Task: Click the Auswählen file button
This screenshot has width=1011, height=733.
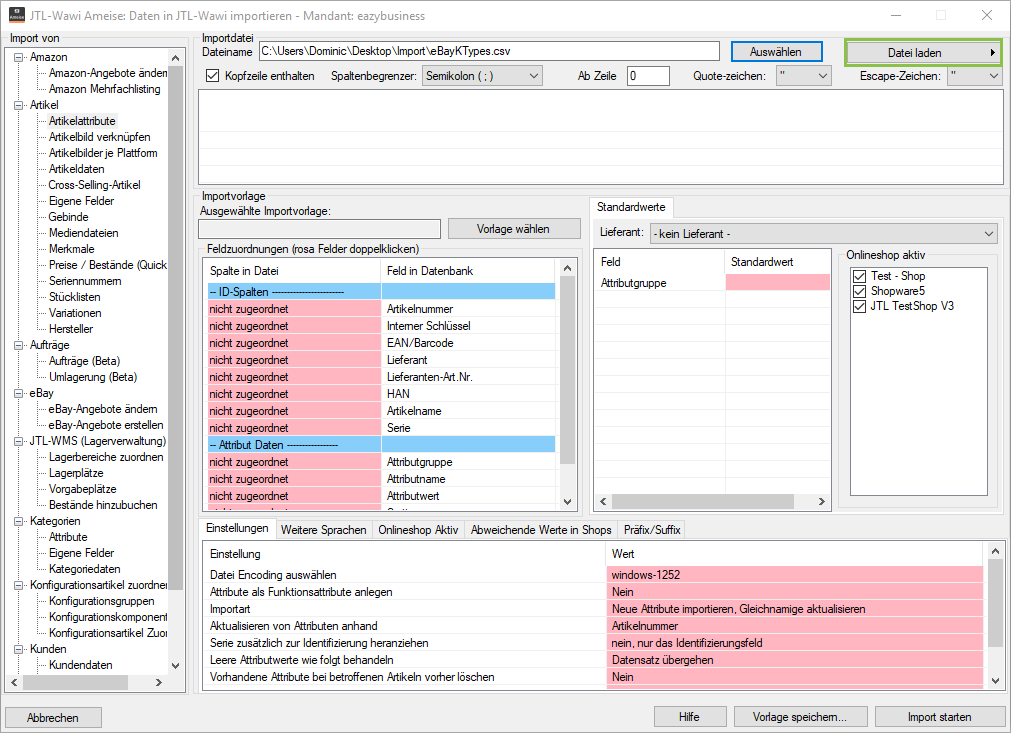Action: 776,52
